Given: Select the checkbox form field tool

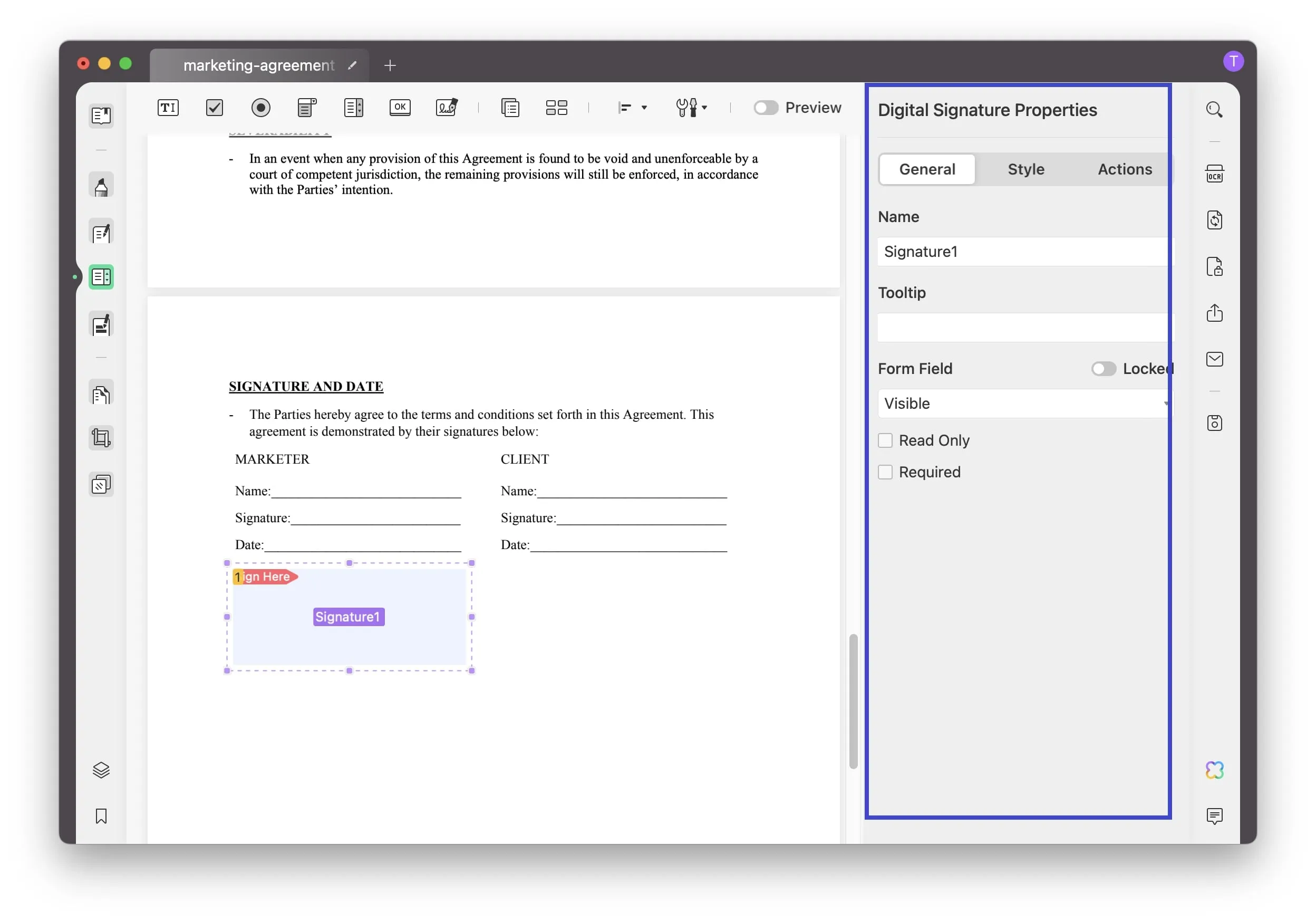Looking at the screenshot, I should click(214, 107).
